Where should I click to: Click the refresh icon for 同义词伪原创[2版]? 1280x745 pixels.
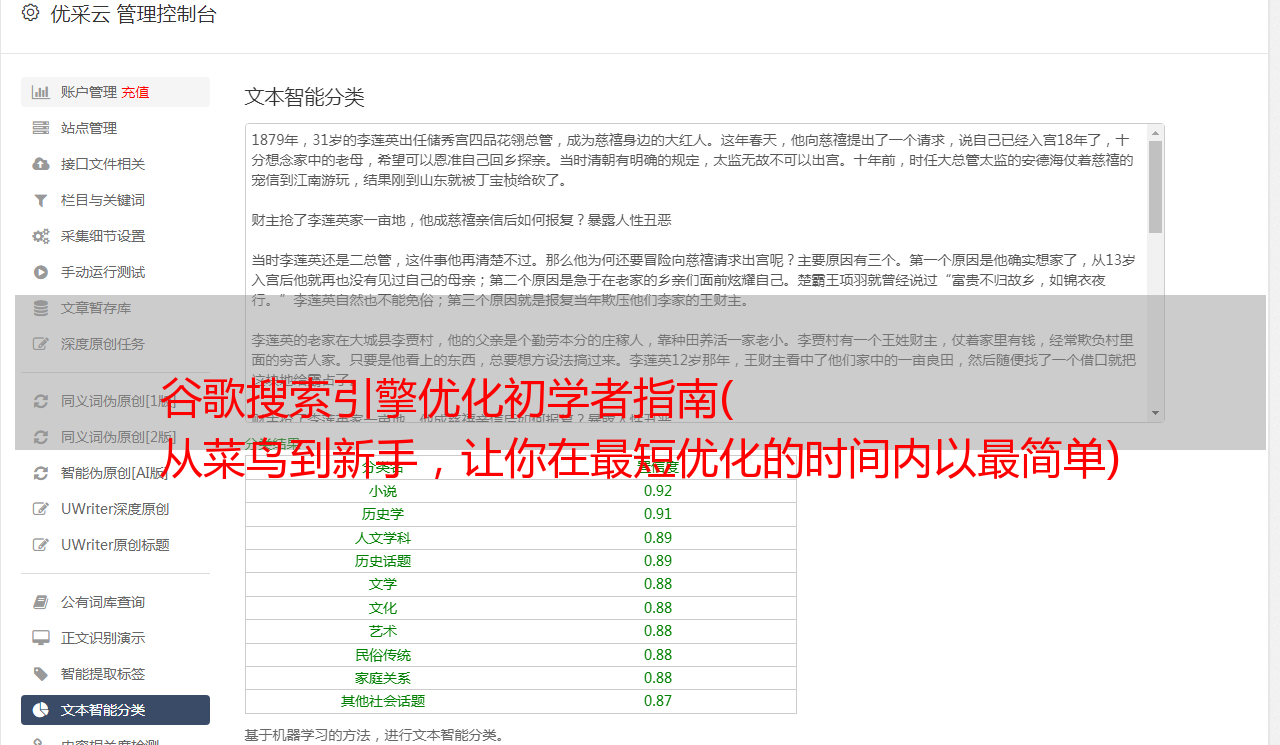[41, 437]
